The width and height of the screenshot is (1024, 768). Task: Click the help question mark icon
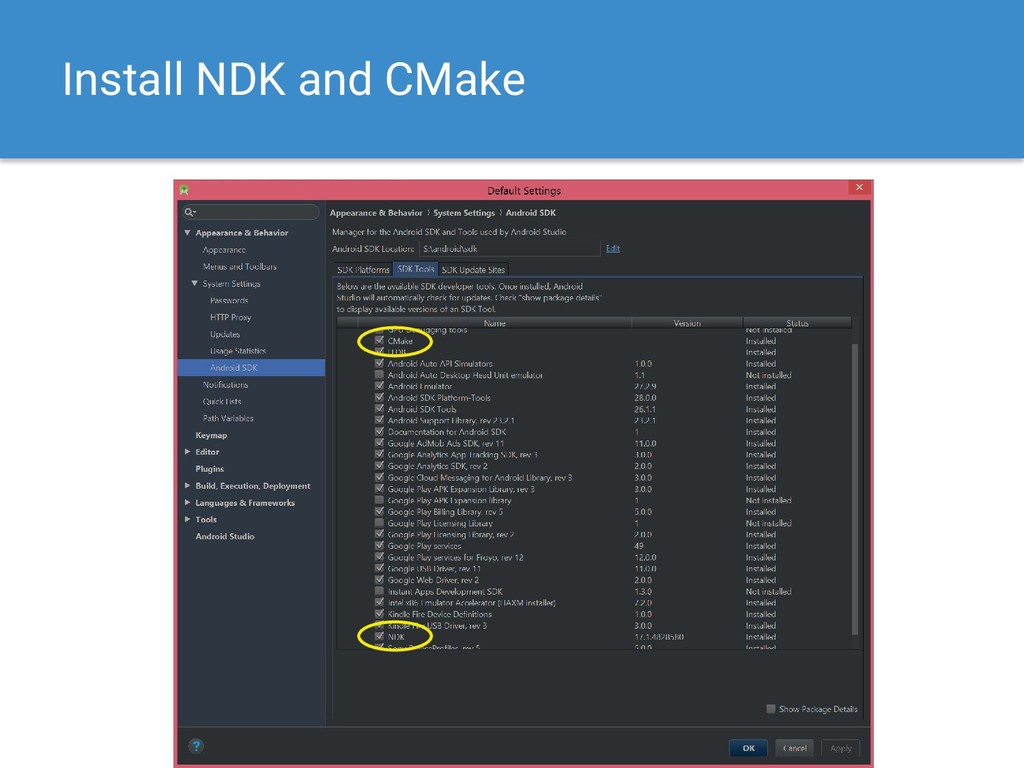[x=196, y=746]
